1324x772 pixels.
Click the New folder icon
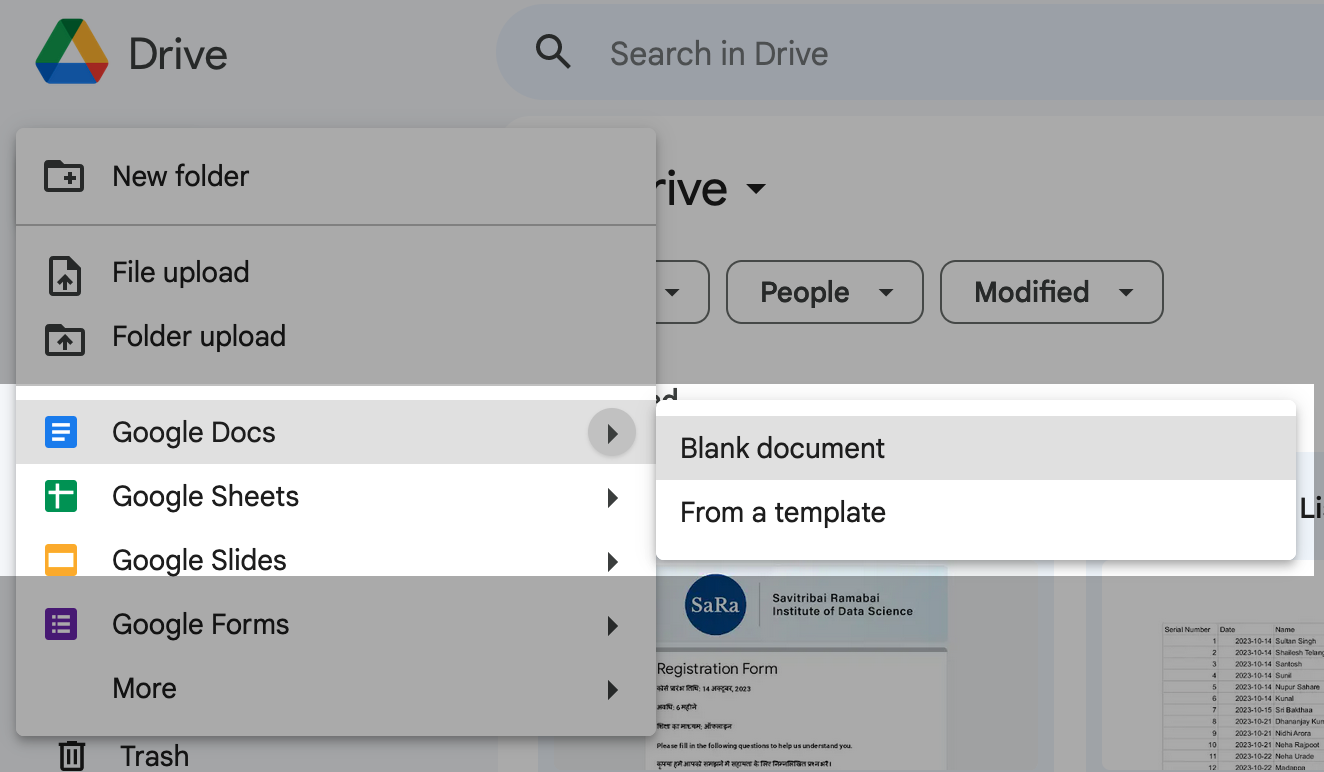[x=65, y=176]
